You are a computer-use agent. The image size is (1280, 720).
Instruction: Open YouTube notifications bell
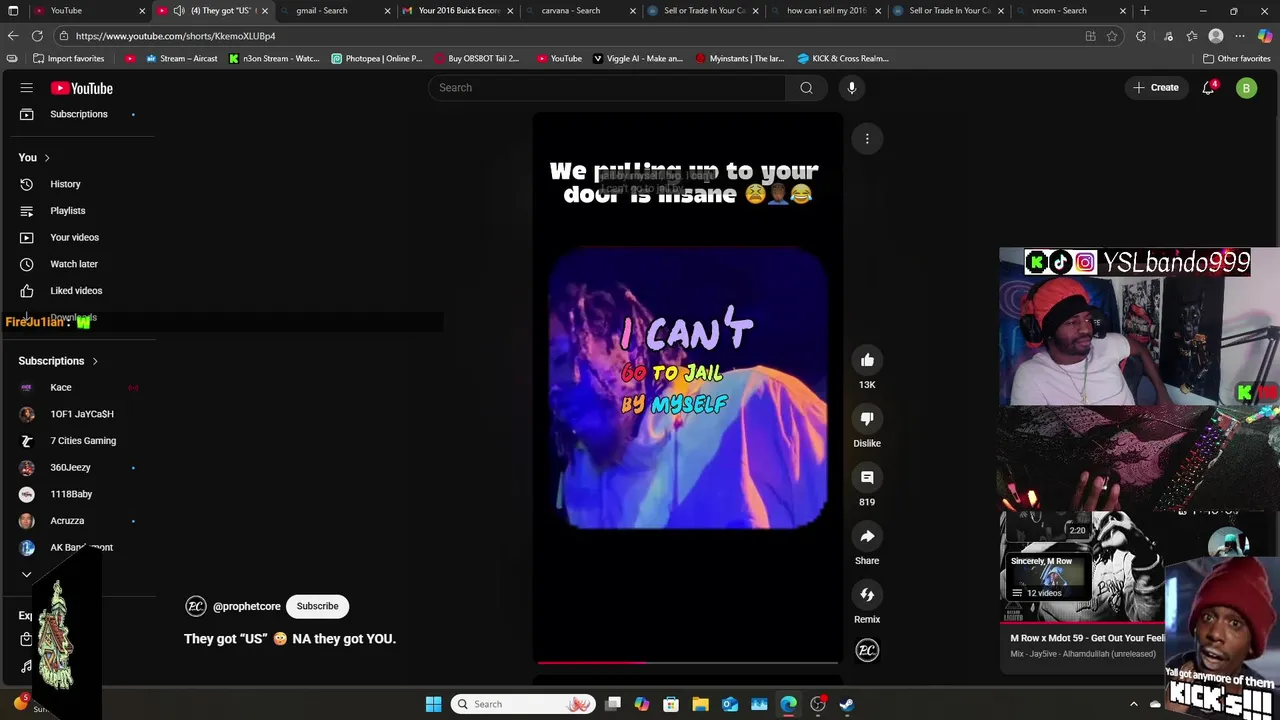[1208, 88]
